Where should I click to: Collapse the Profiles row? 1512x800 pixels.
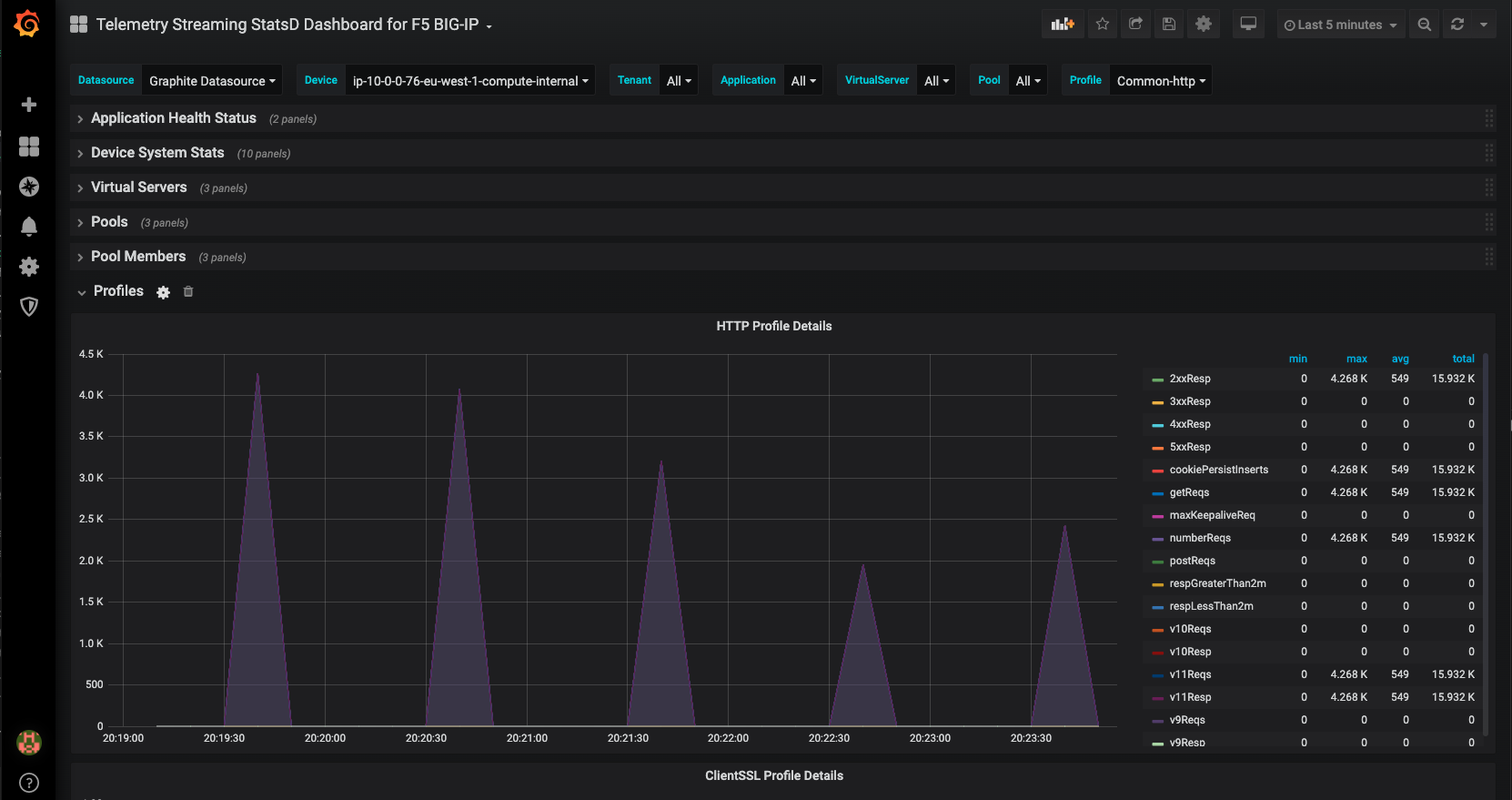coord(118,291)
